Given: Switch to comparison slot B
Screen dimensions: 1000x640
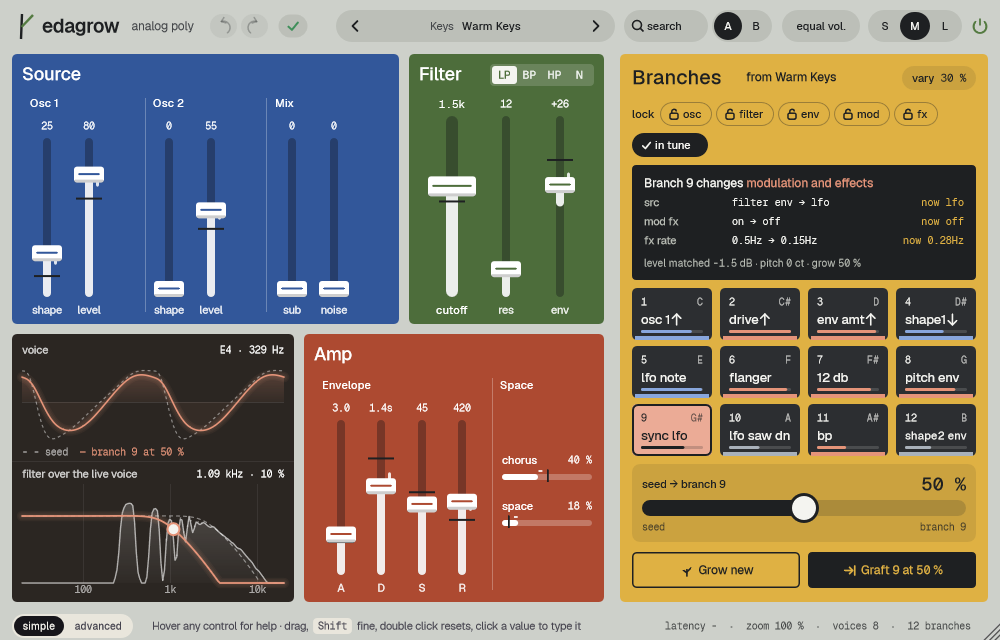Looking at the screenshot, I should [x=756, y=26].
